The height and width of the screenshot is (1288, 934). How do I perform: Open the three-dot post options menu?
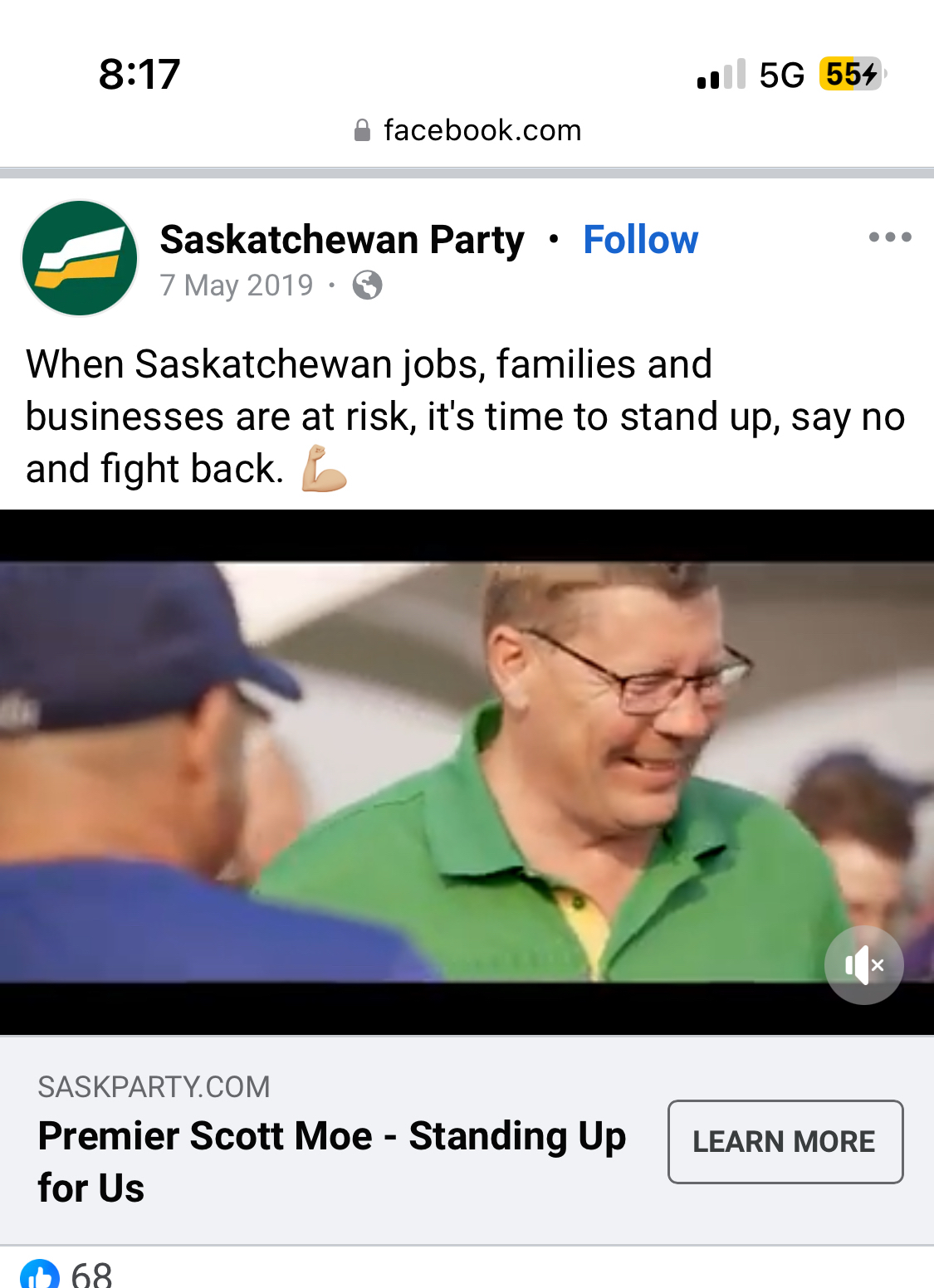[890, 237]
